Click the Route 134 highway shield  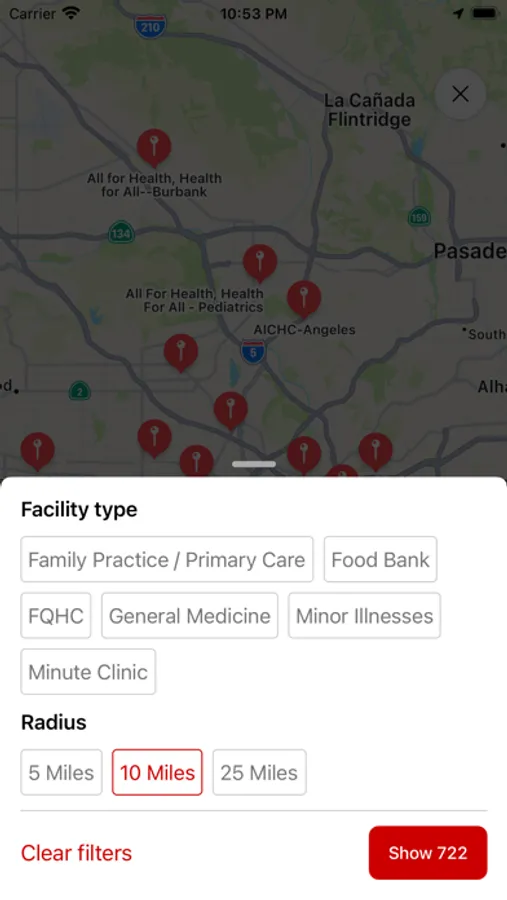click(x=121, y=232)
